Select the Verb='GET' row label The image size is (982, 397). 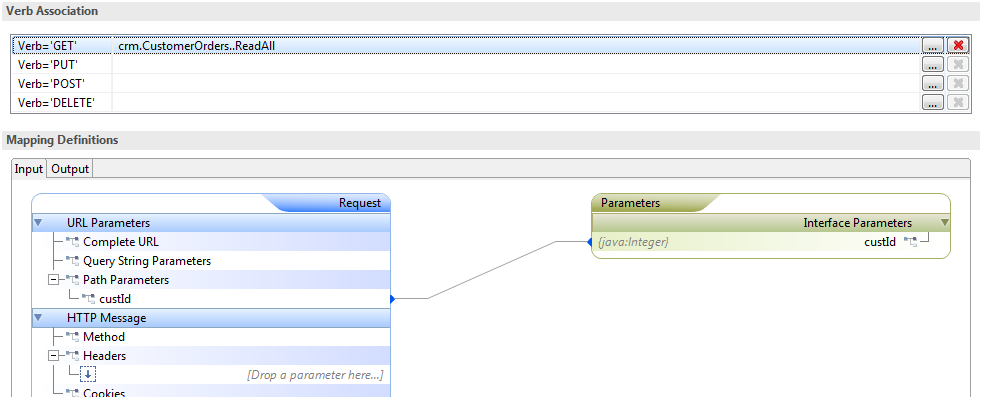click(47, 46)
